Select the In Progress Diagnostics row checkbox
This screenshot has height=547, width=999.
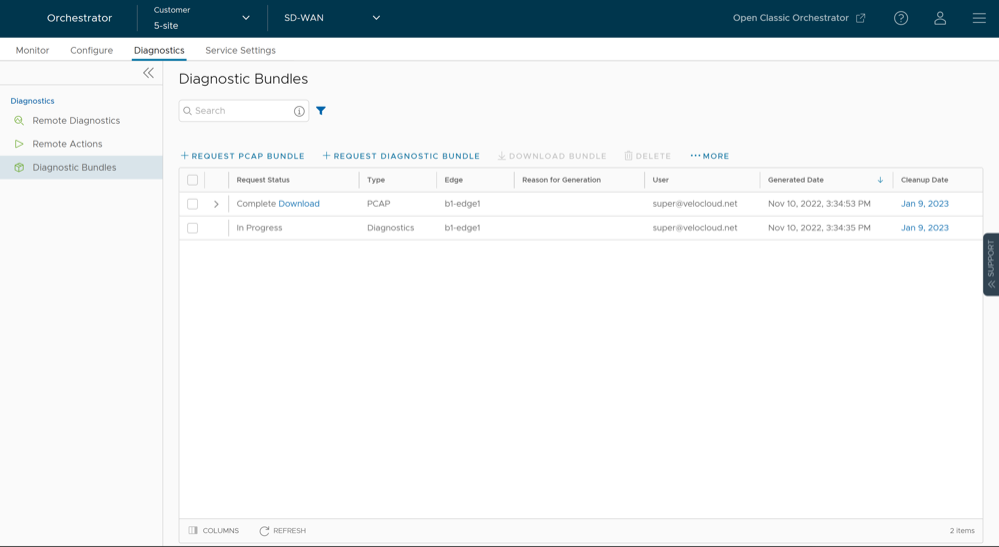point(193,228)
